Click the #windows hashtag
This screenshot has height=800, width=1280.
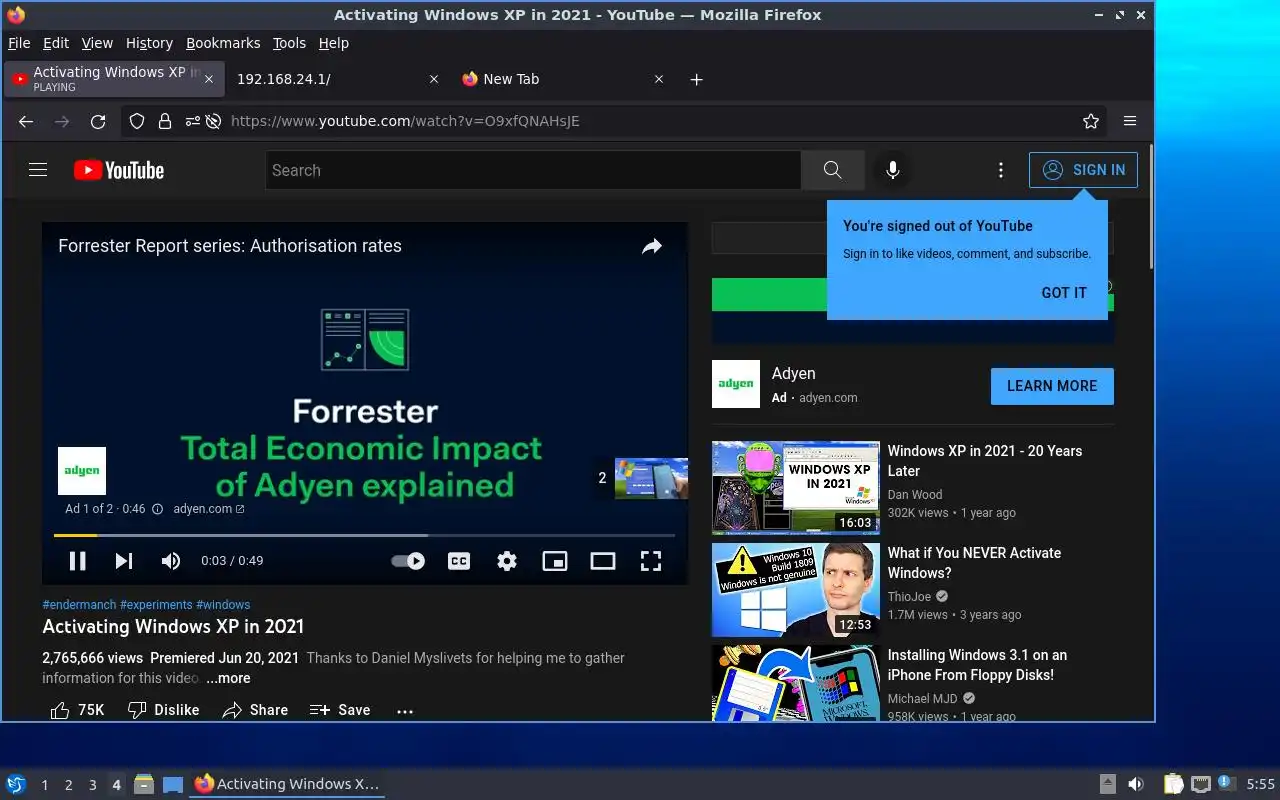coord(223,605)
